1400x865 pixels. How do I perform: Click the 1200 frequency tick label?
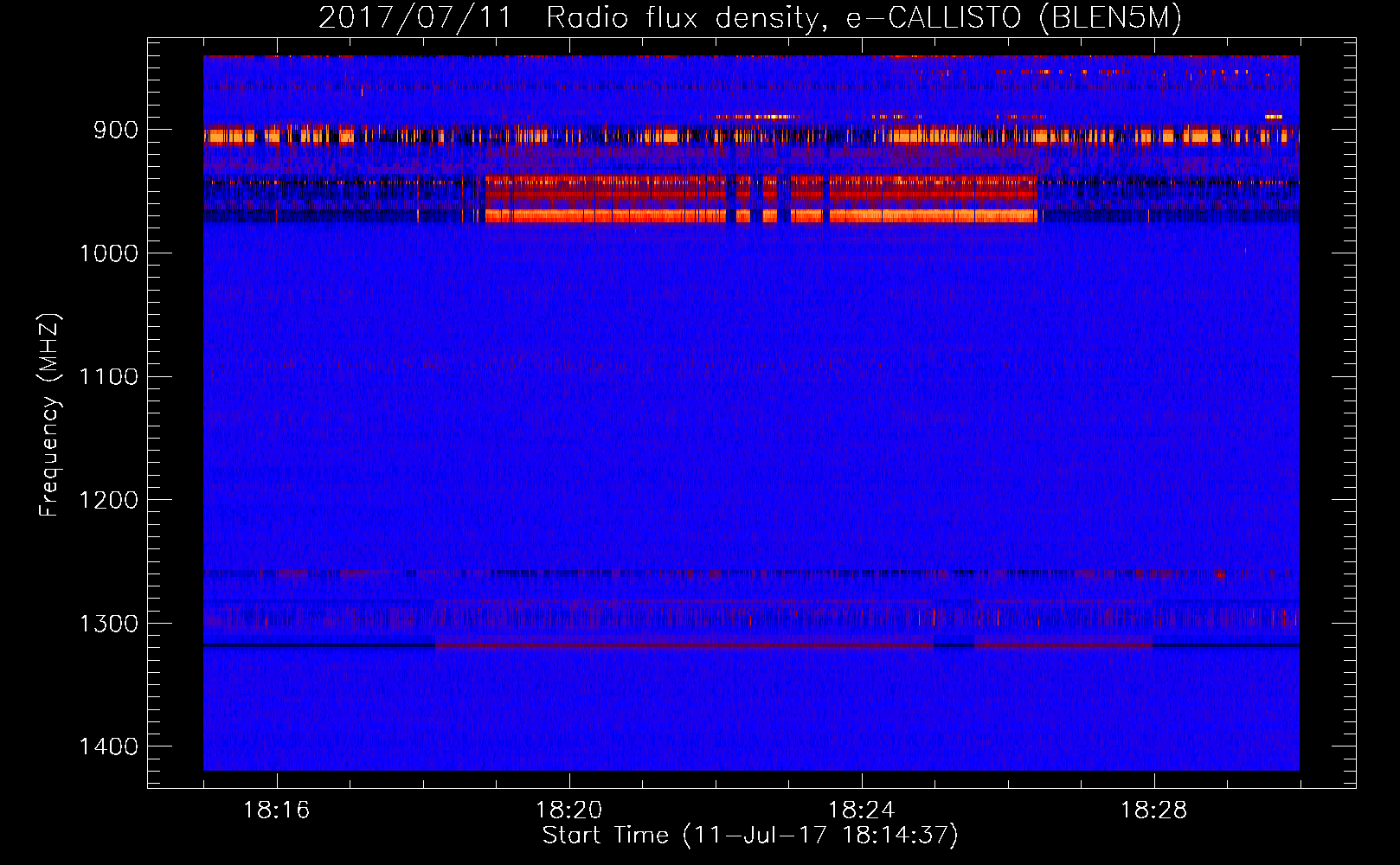coord(107,501)
